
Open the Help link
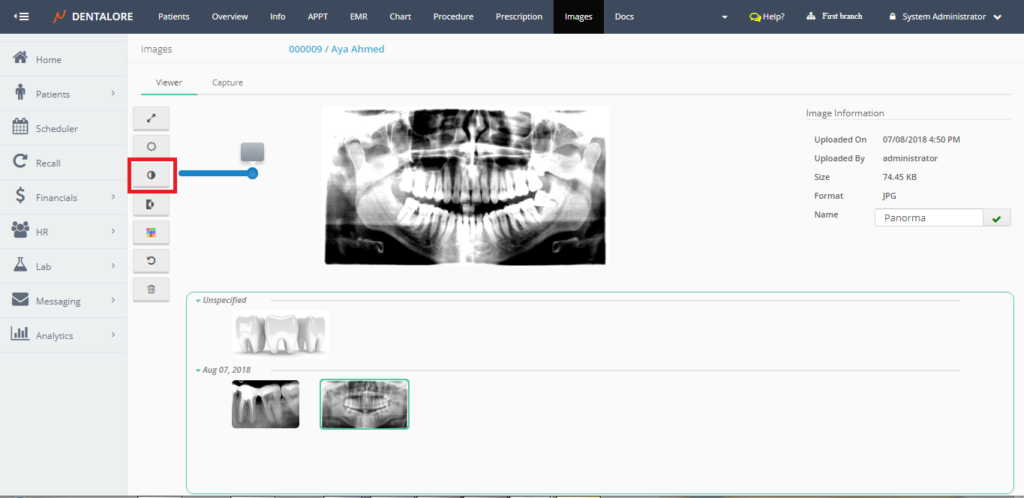[x=767, y=17]
